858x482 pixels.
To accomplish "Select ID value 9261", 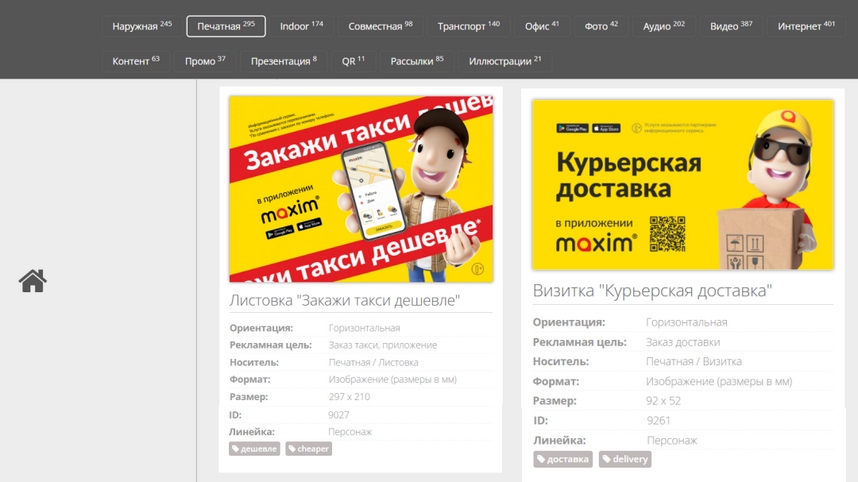I will point(658,420).
